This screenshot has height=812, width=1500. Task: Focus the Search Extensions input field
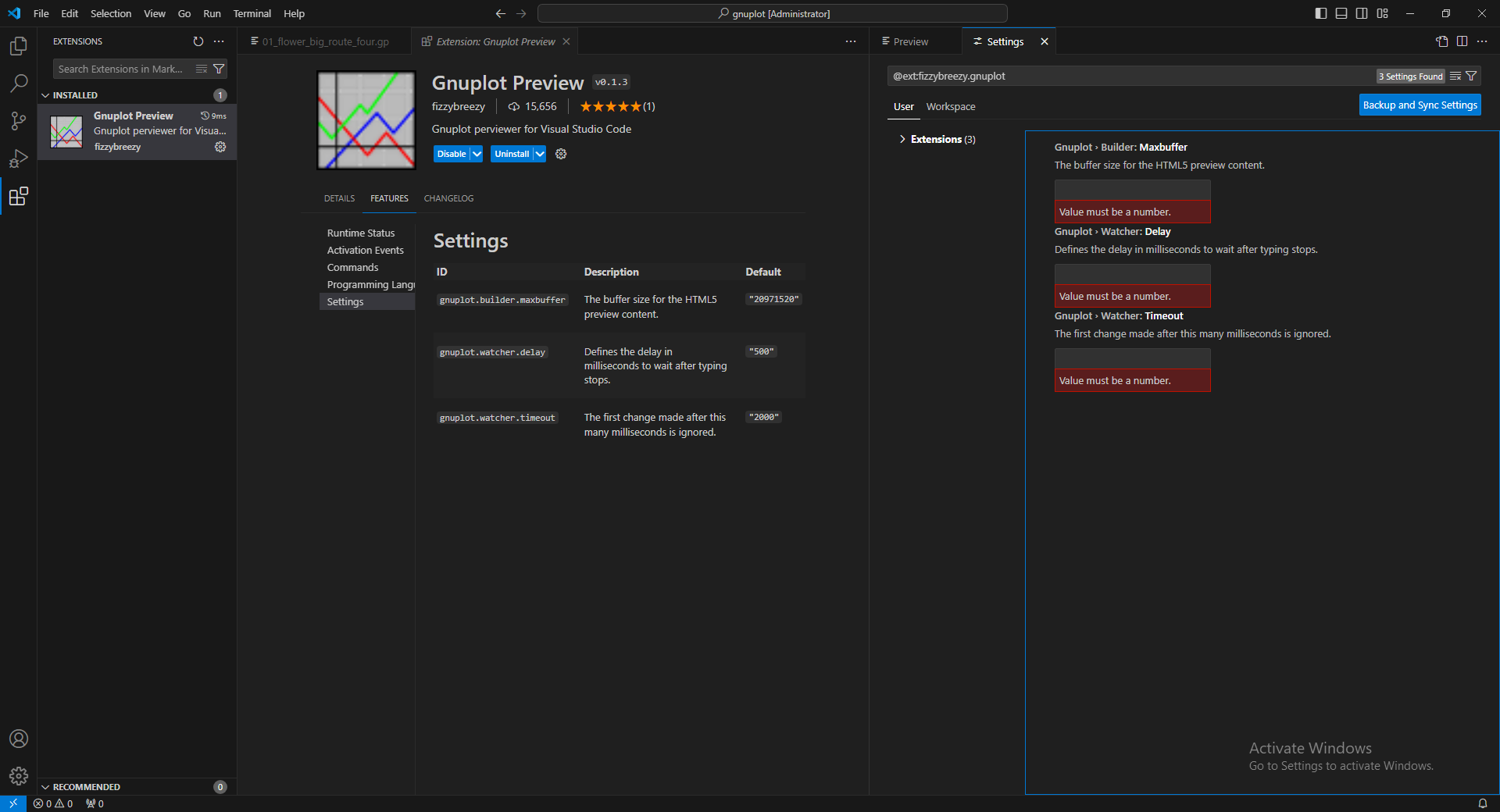click(x=121, y=69)
